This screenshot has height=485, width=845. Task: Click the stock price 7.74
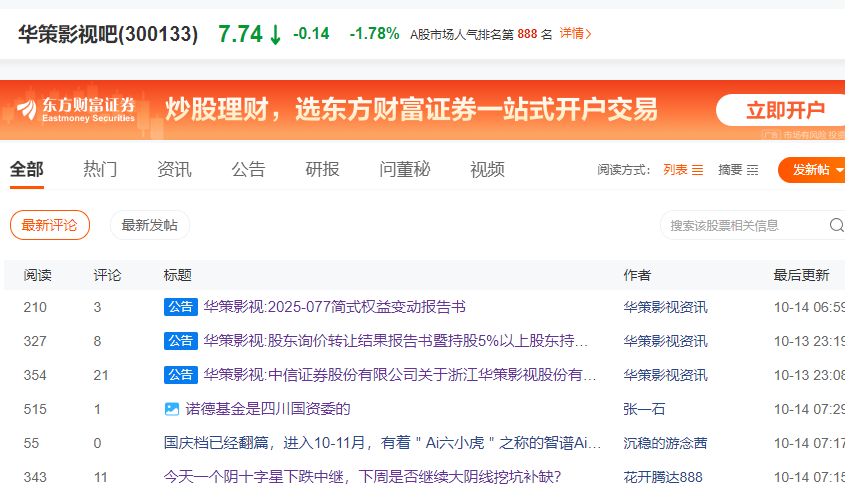tap(240, 34)
